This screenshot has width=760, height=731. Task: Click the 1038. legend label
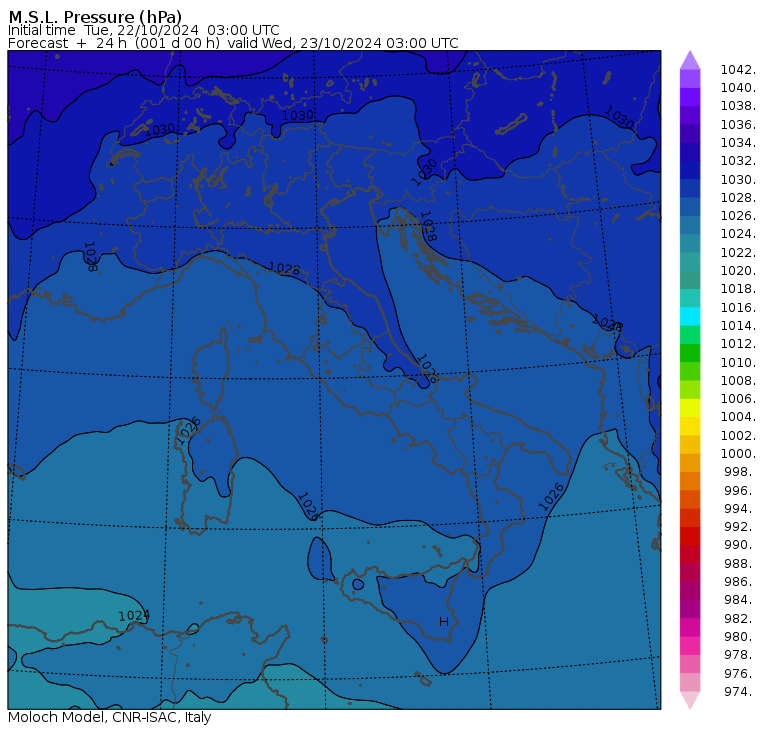(x=738, y=106)
